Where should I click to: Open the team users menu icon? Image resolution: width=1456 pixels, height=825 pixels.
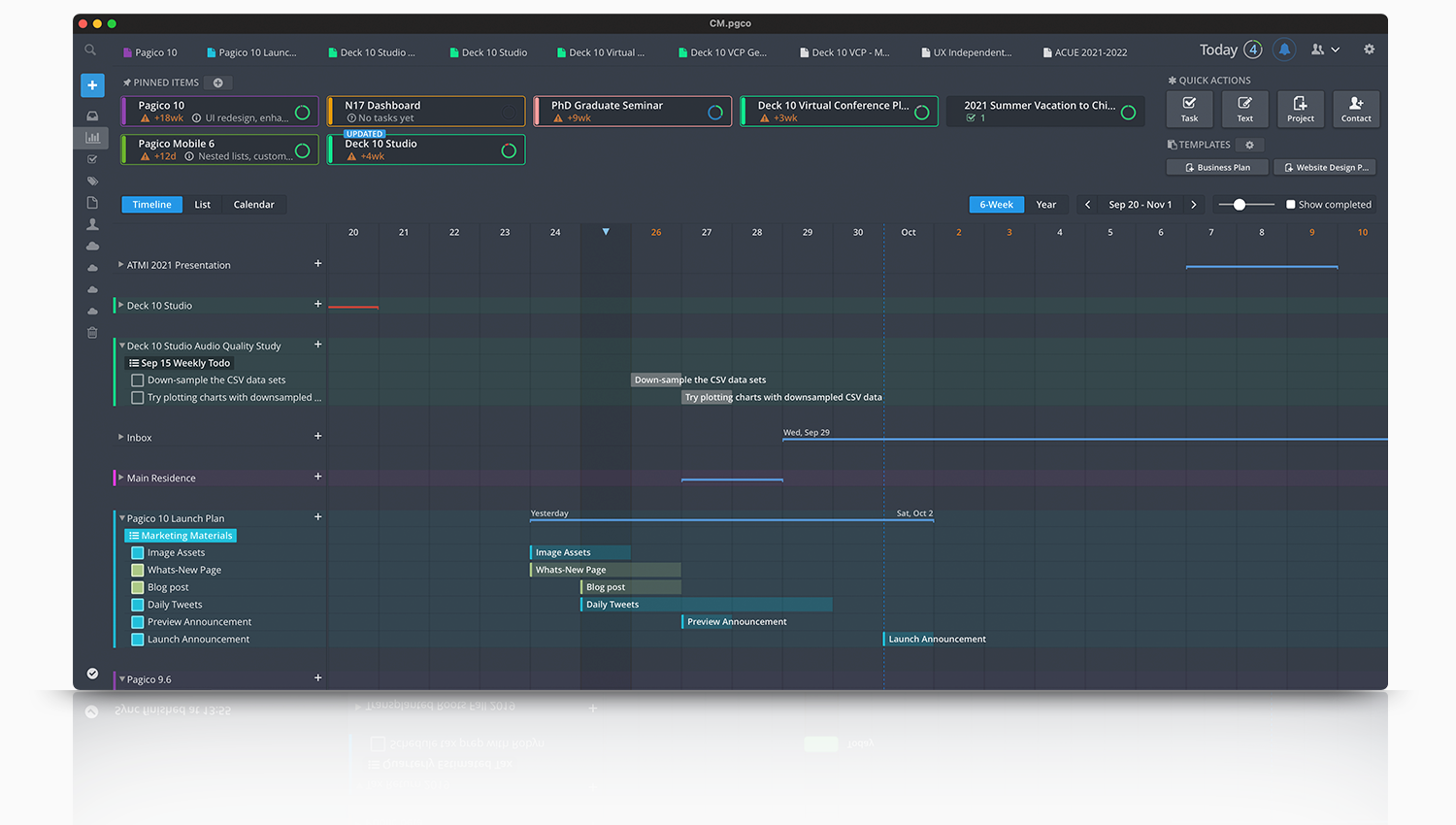click(x=1325, y=49)
